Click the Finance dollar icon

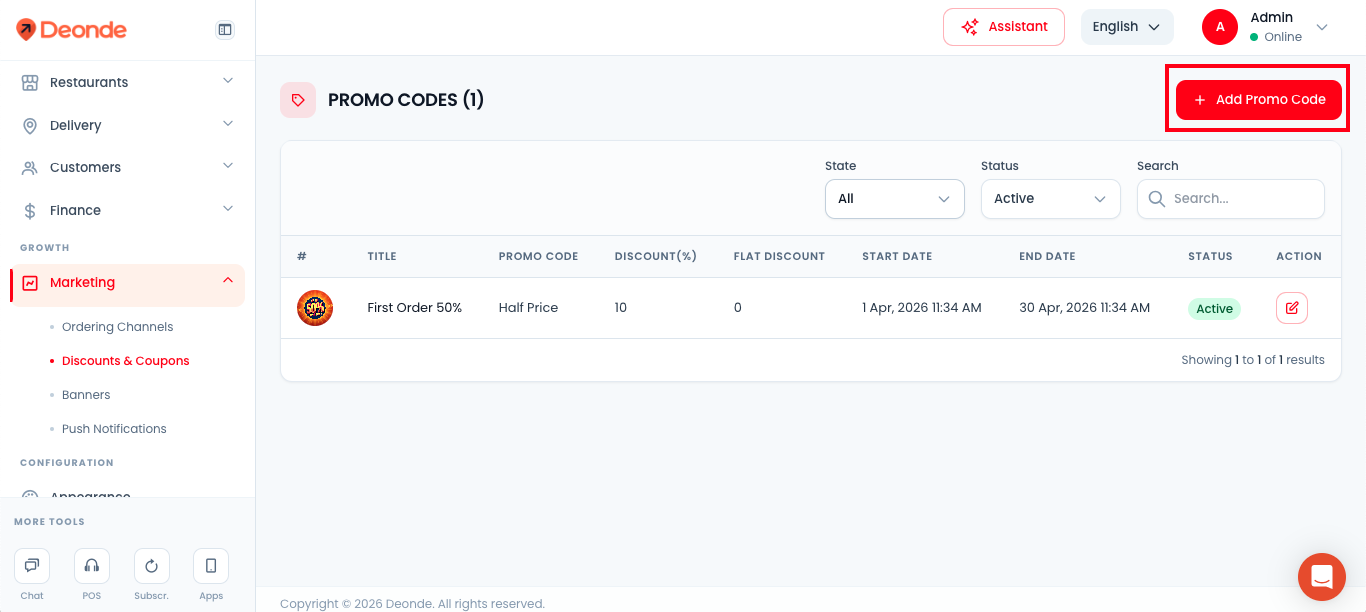pos(30,211)
